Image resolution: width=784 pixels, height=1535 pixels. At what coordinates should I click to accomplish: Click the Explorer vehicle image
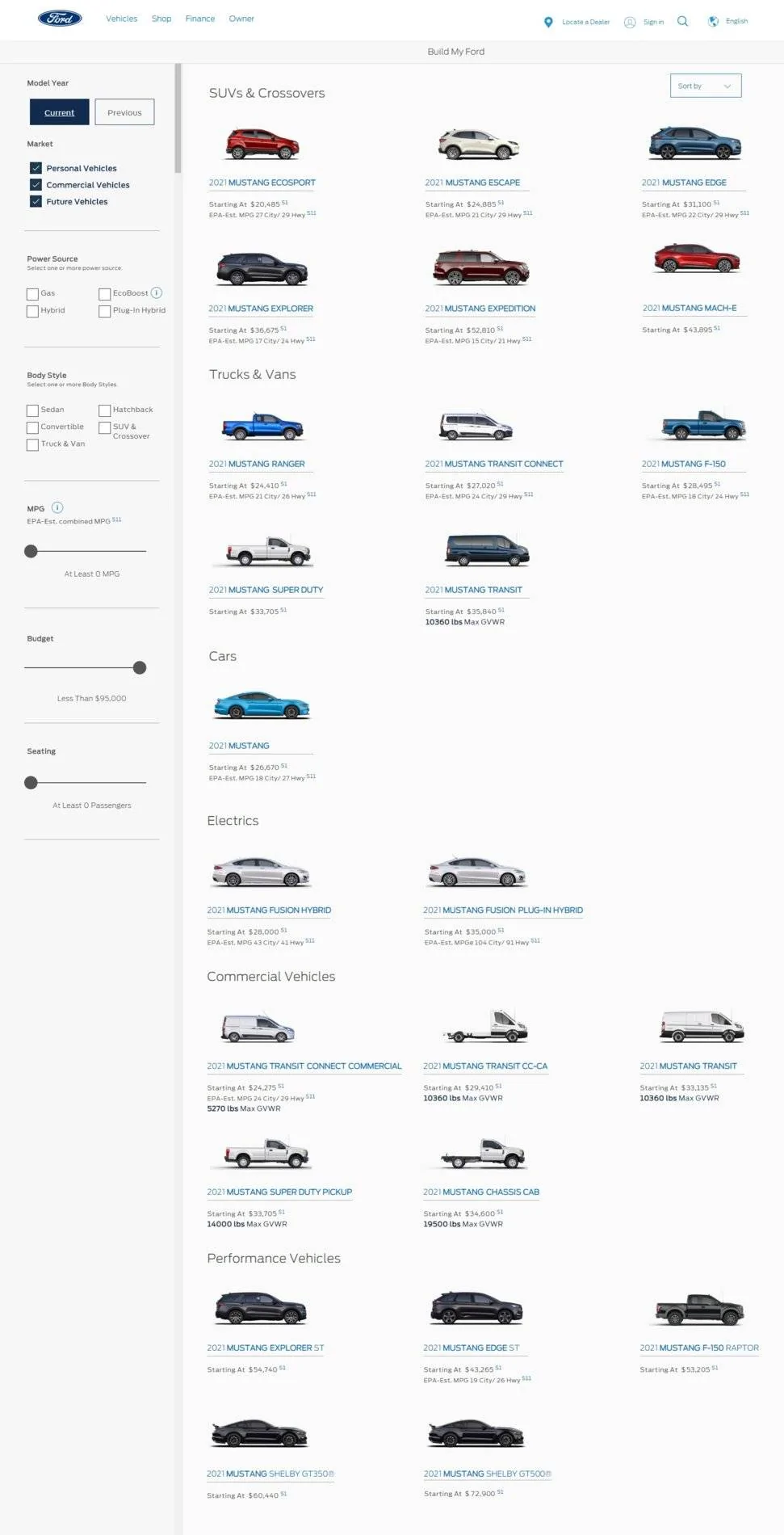(262, 269)
